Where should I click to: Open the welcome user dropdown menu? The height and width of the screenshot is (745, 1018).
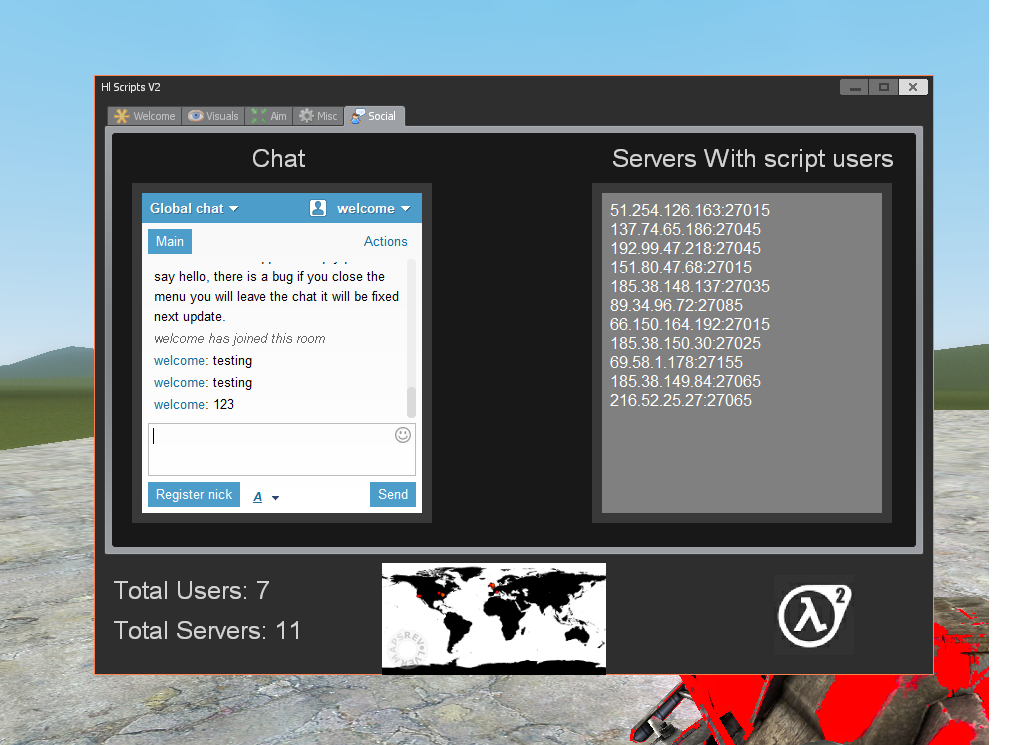coord(373,208)
